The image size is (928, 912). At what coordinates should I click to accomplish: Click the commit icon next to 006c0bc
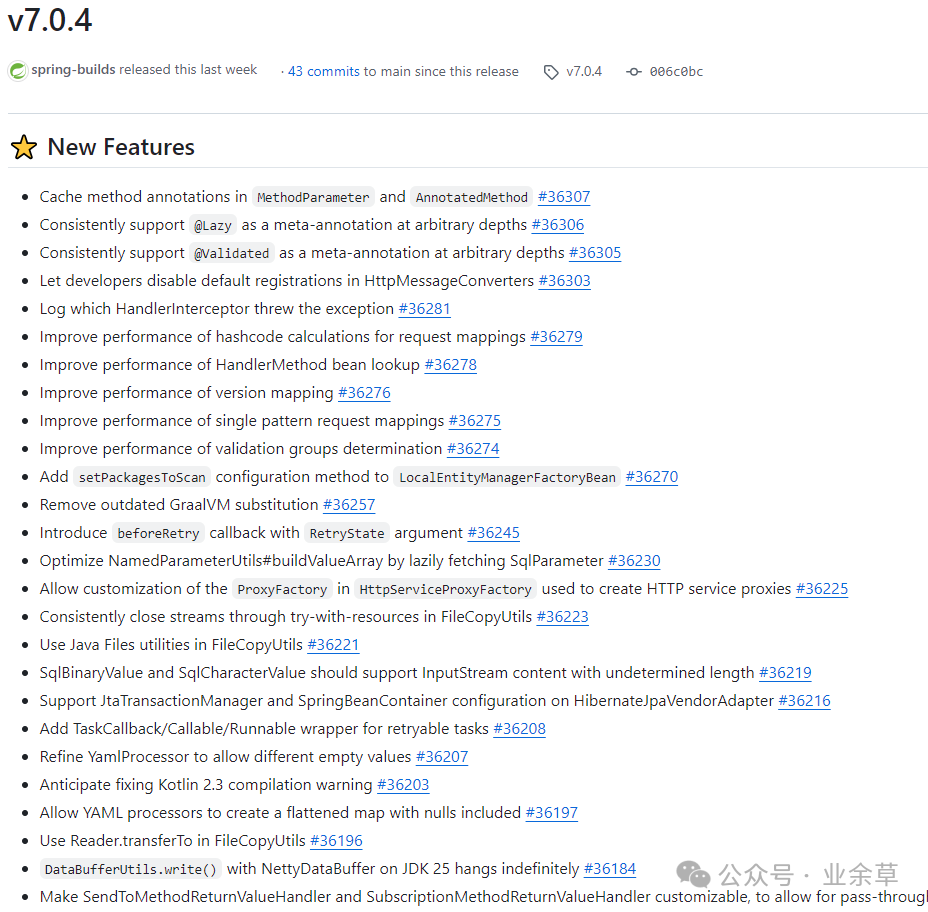(634, 71)
